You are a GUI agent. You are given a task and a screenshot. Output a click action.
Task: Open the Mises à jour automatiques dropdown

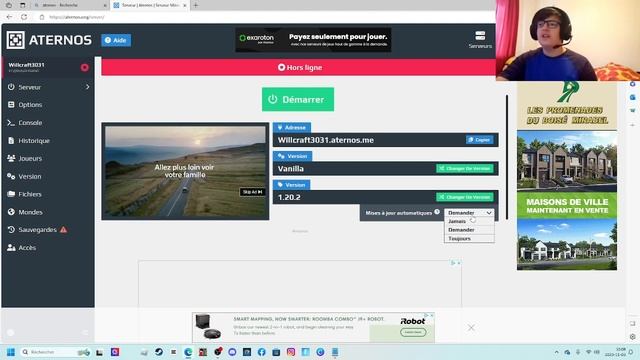tap(469, 213)
